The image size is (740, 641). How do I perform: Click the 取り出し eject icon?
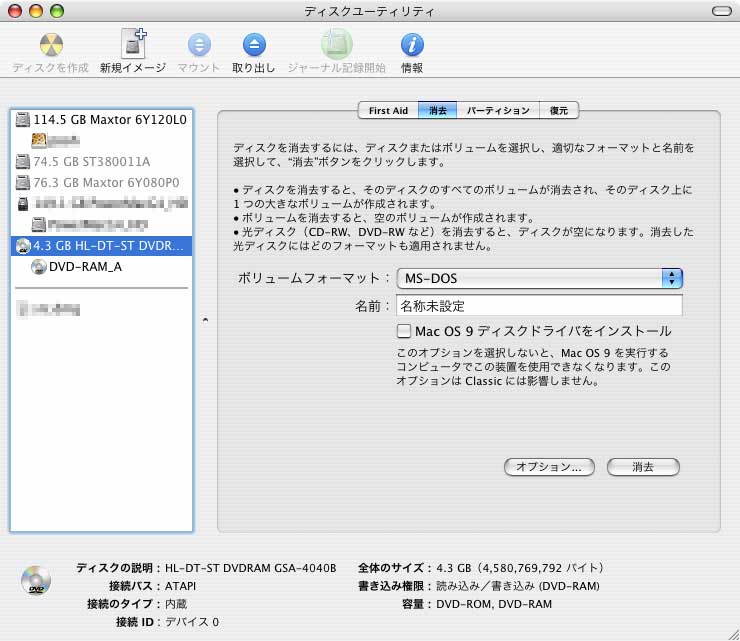tap(254, 45)
